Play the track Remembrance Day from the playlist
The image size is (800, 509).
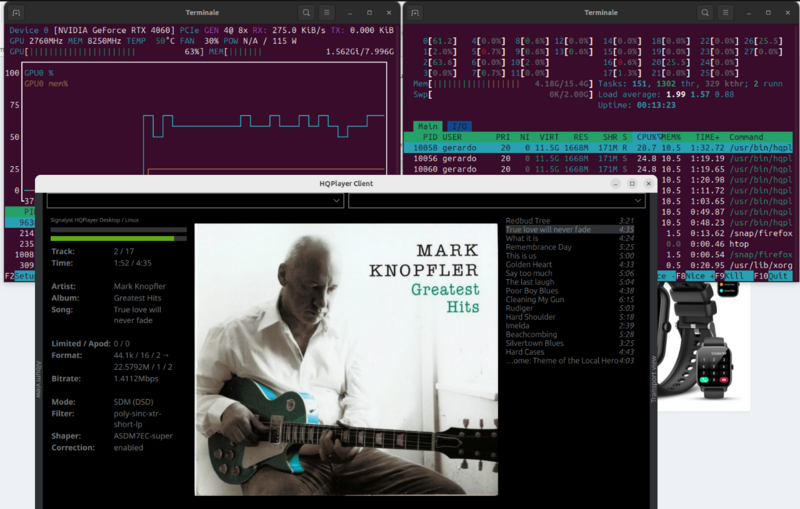[539, 247]
